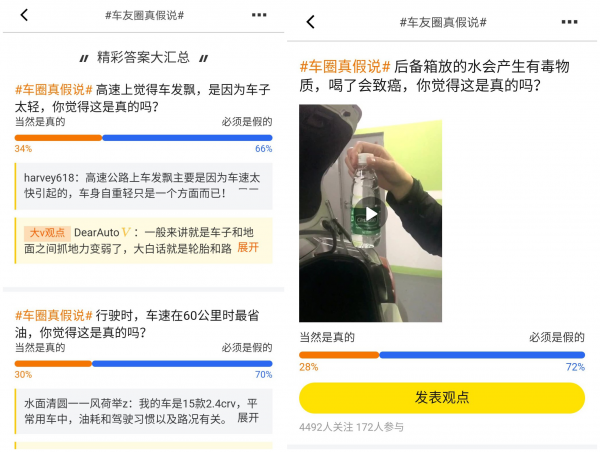Tap back arrow on left screen
Image resolution: width=600 pixels, height=452 pixels.
pyautogui.click(x=24, y=15)
